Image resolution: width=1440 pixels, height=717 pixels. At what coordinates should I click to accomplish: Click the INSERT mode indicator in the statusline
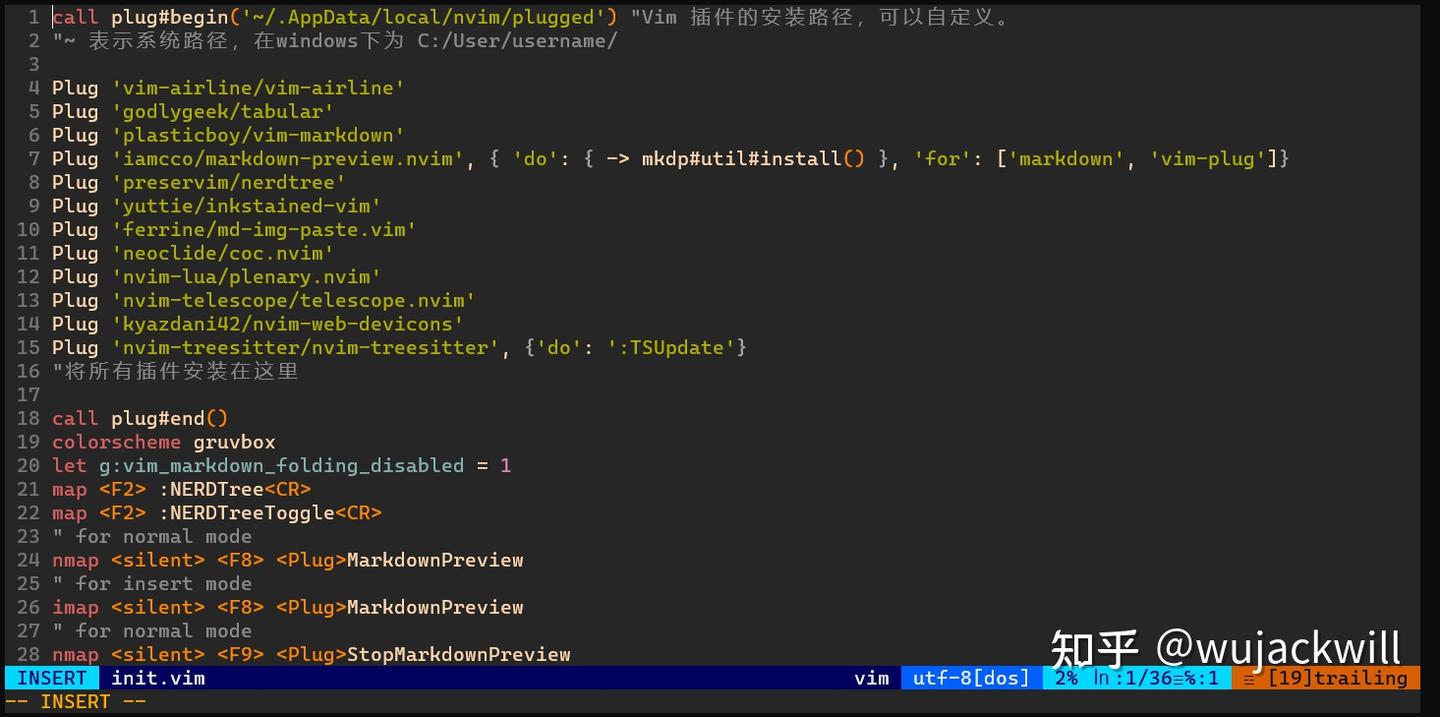pos(50,678)
